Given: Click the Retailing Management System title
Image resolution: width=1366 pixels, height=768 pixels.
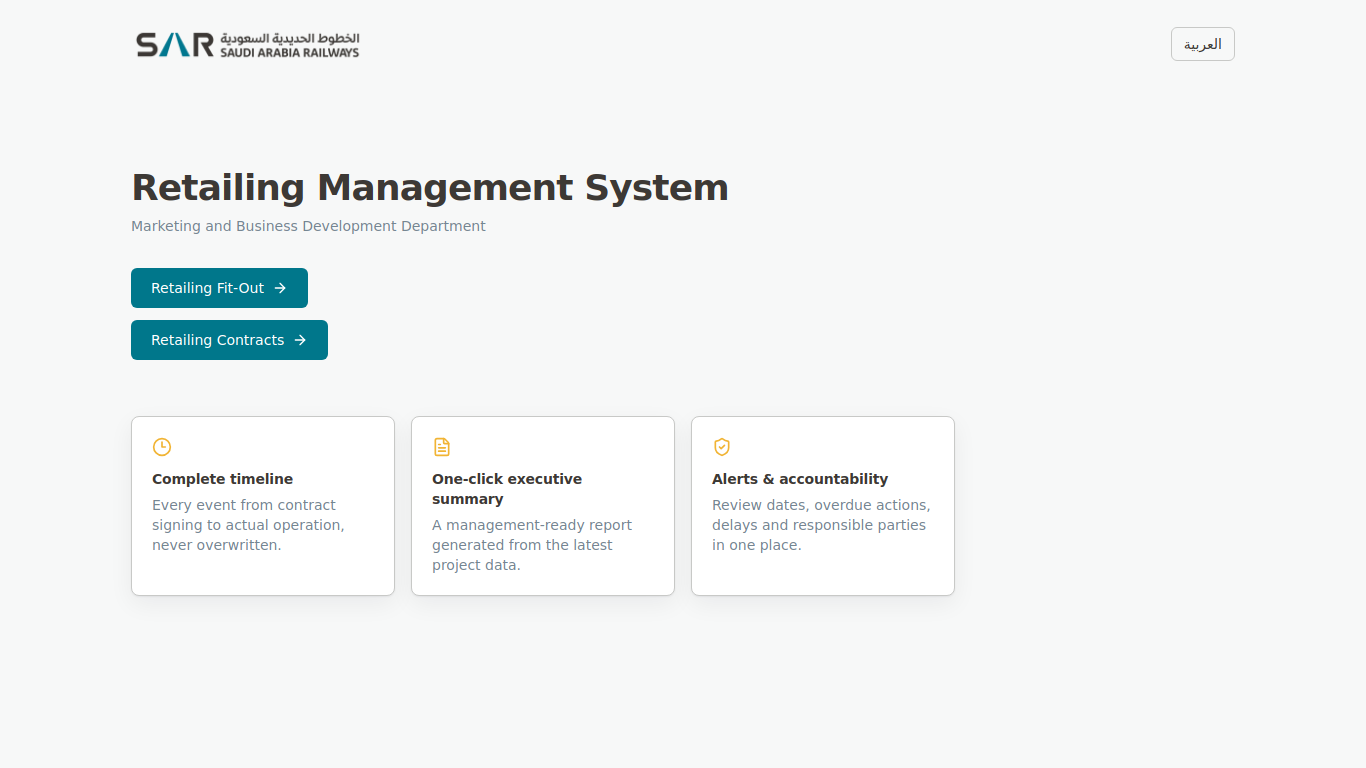Looking at the screenshot, I should [430, 188].
